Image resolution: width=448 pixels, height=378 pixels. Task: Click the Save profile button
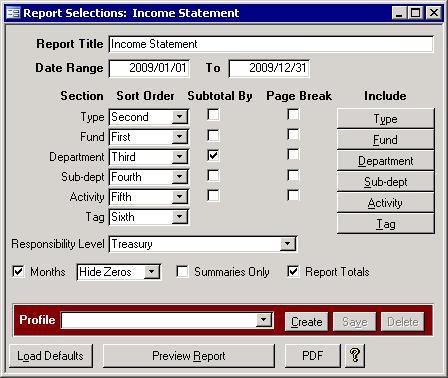click(x=355, y=322)
